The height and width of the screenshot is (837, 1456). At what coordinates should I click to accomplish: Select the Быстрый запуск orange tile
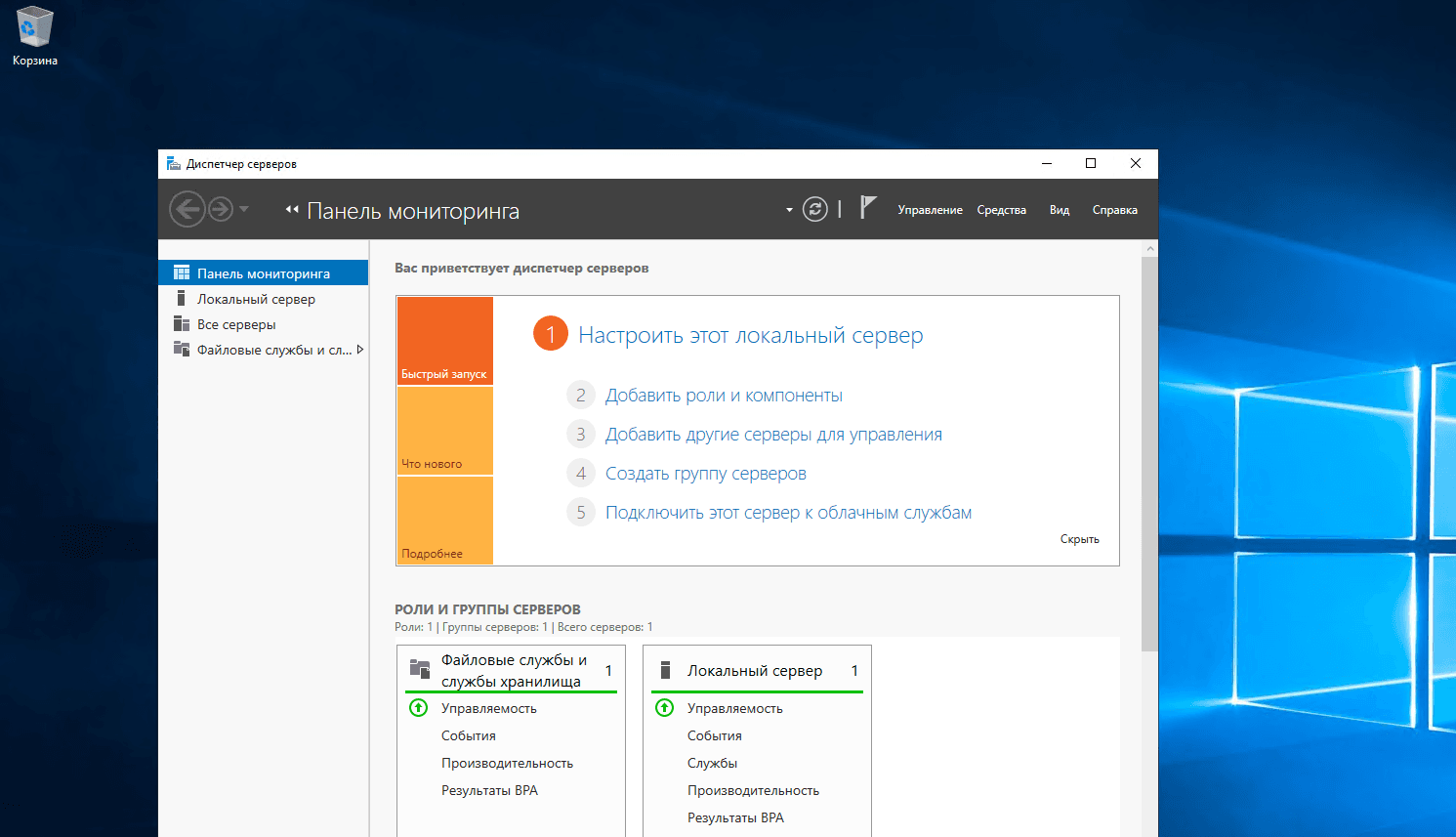point(444,340)
